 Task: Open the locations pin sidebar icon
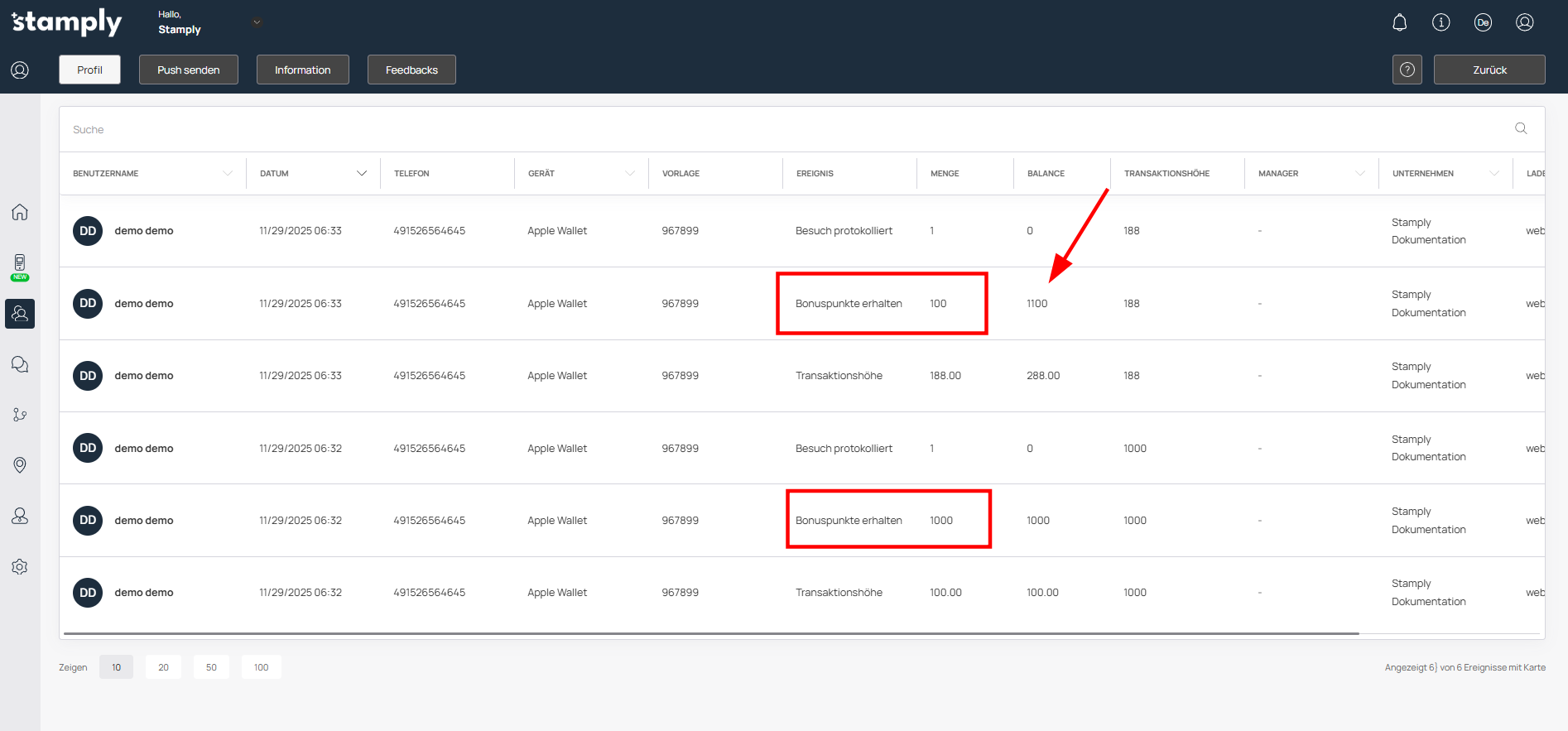[x=20, y=465]
